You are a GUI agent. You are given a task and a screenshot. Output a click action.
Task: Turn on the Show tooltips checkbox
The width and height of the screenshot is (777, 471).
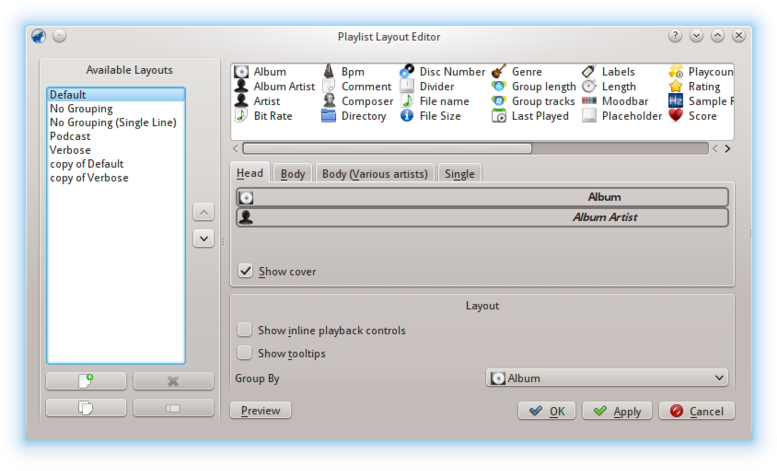[x=245, y=353]
